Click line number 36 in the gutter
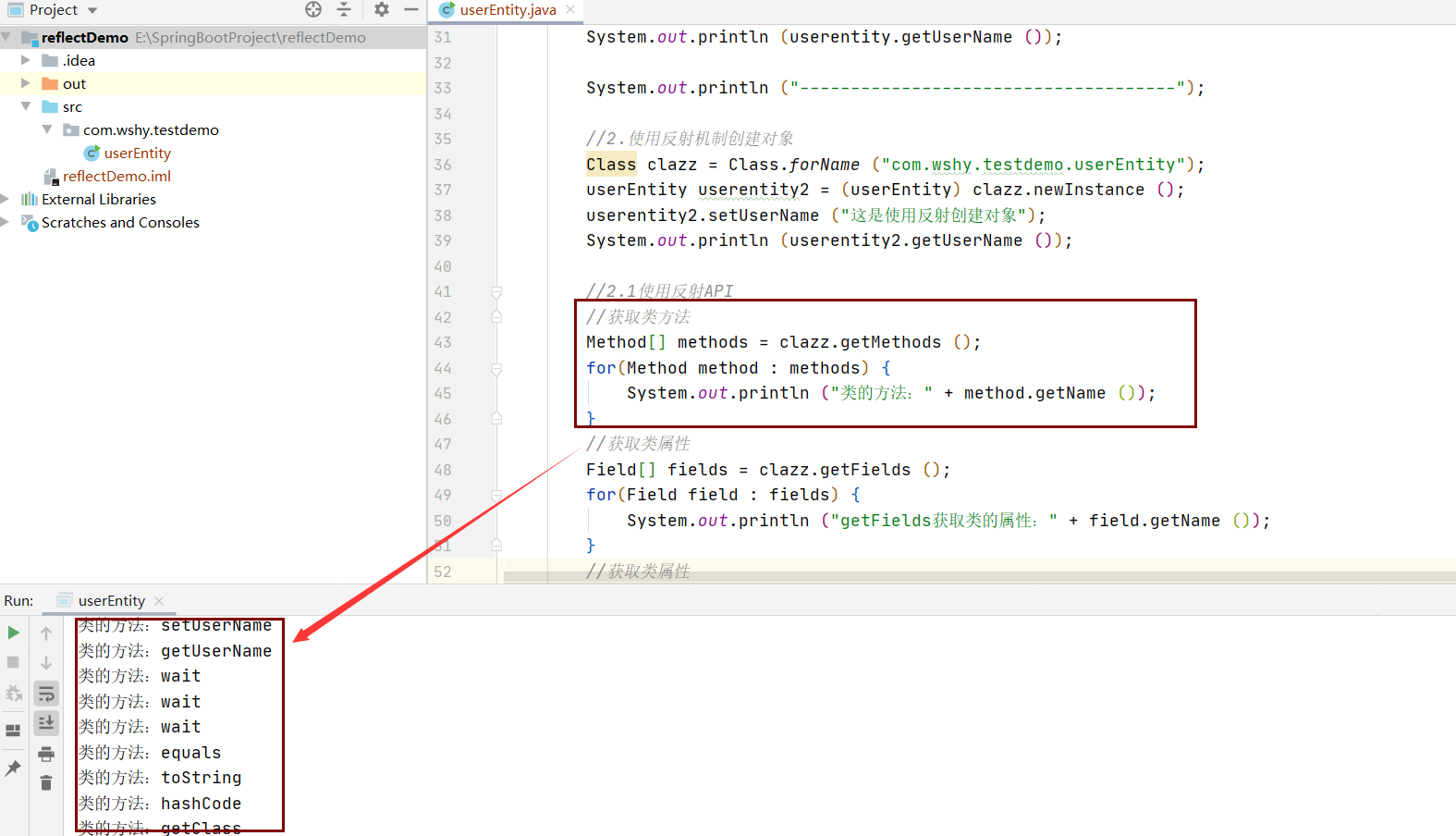 [443, 165]
